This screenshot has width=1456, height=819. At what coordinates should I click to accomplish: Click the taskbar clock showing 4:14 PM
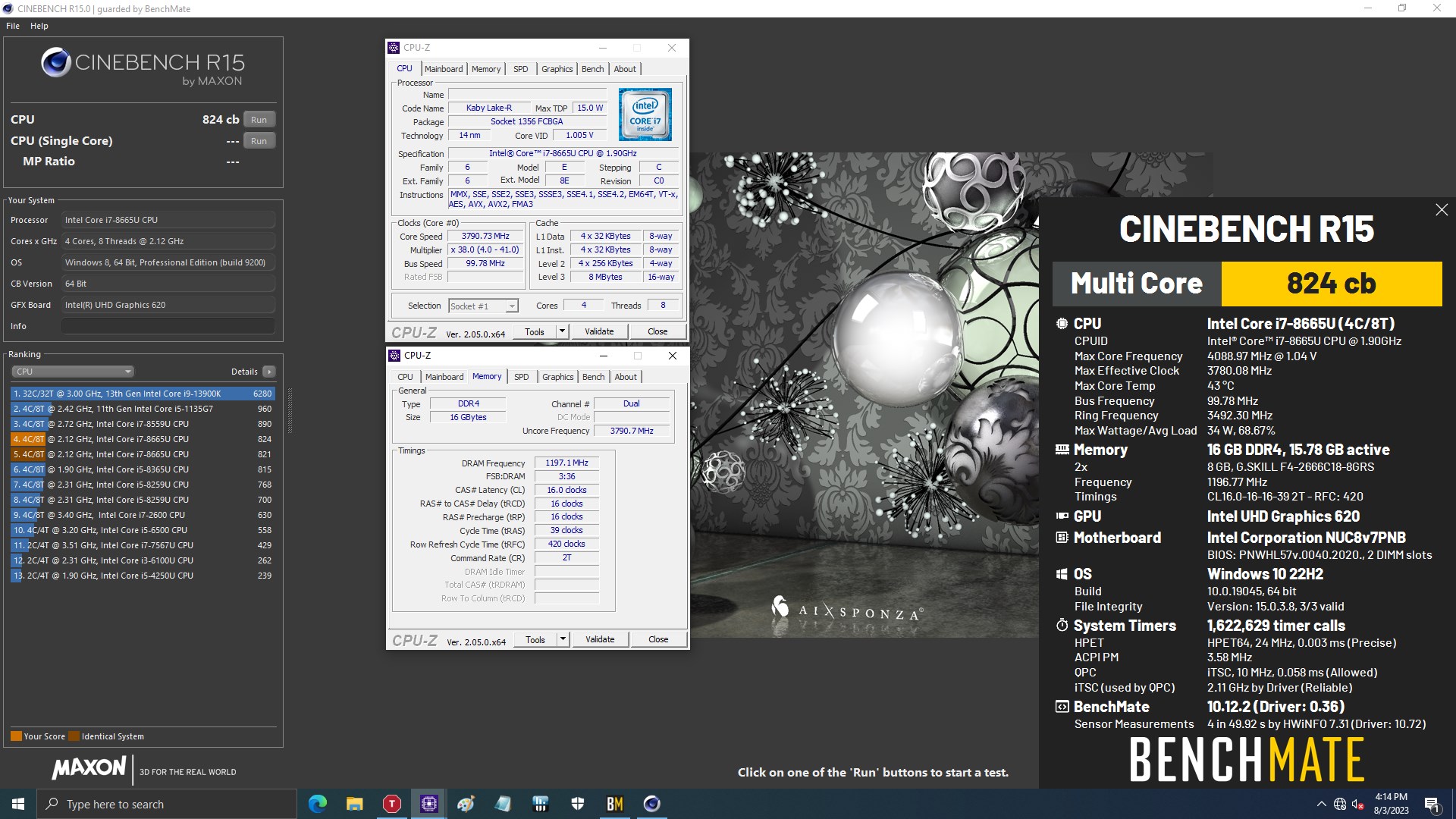coord(1391,804)
